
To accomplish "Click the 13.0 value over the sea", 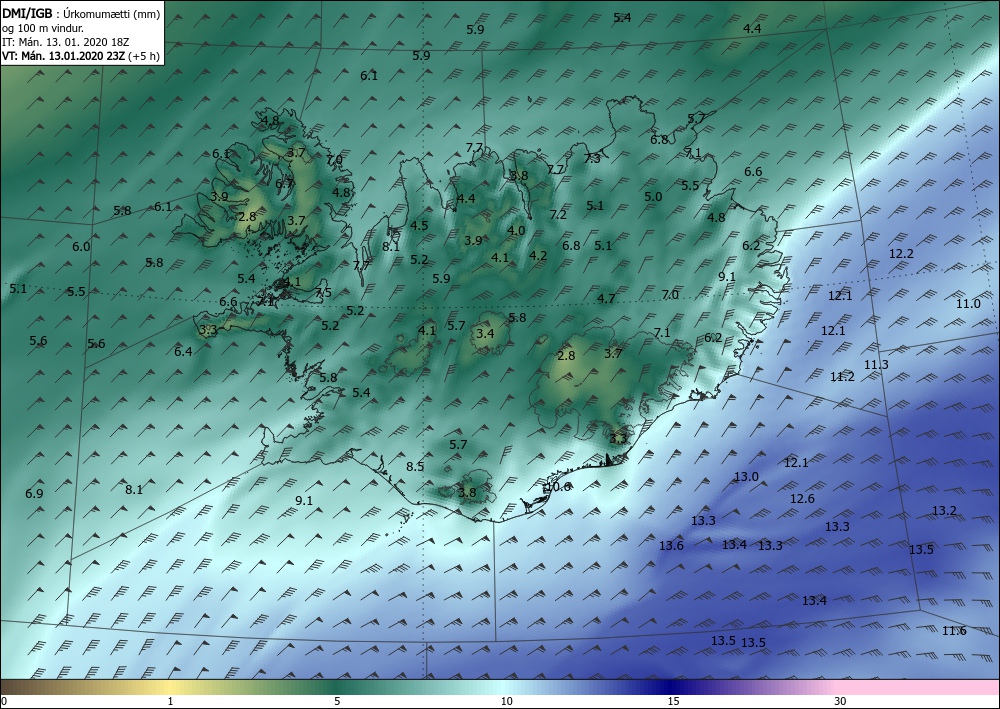I will (746, 476).
